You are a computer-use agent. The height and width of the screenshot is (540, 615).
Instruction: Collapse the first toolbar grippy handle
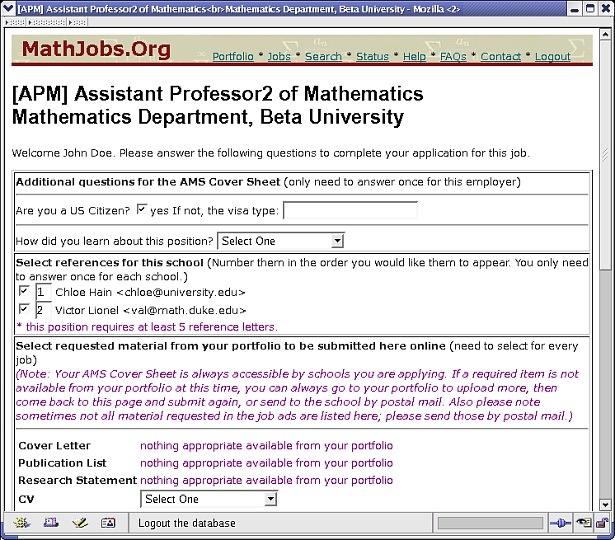click(x=15, y=22)
